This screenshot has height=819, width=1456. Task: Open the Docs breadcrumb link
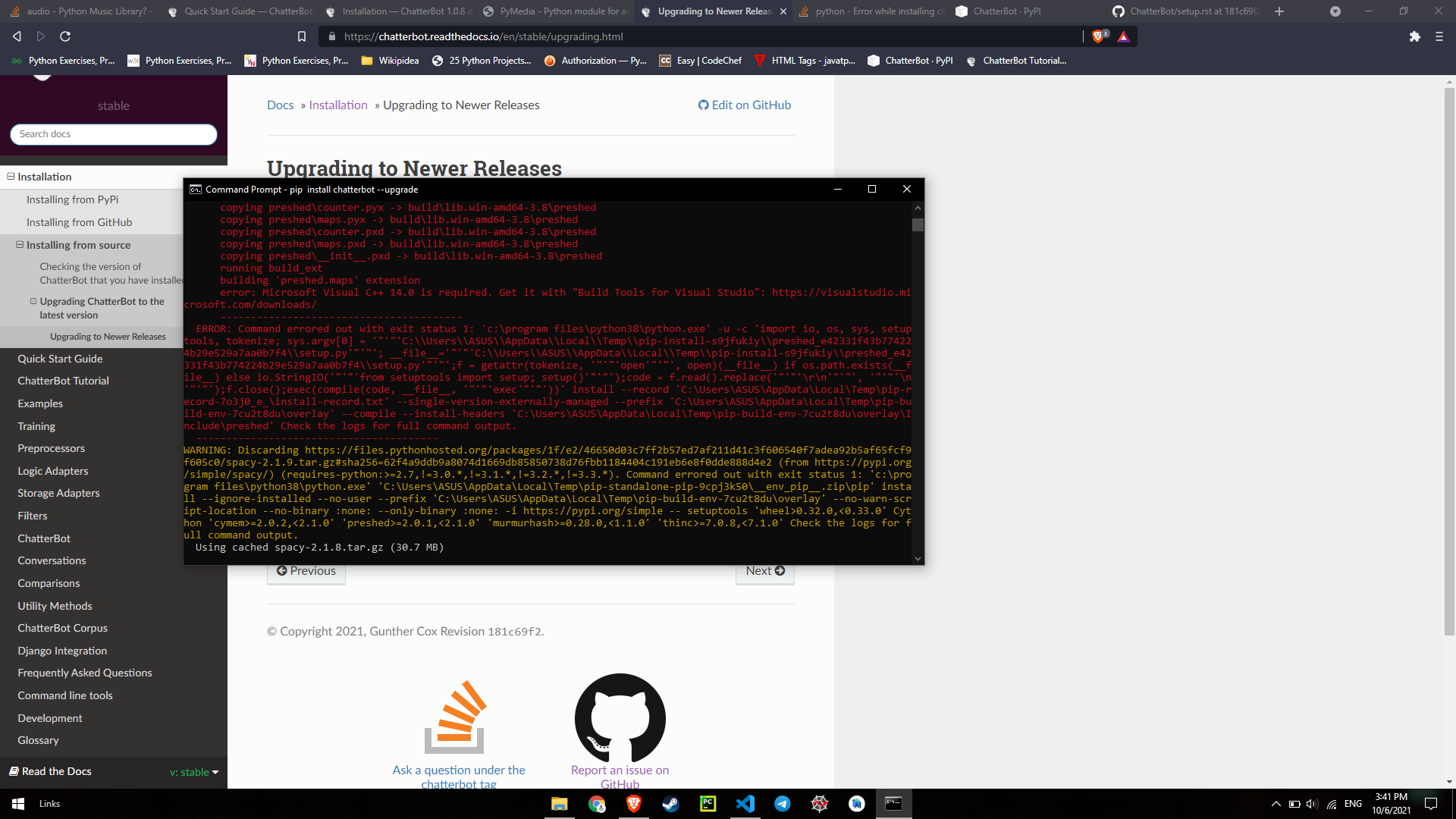coord(280,105)
